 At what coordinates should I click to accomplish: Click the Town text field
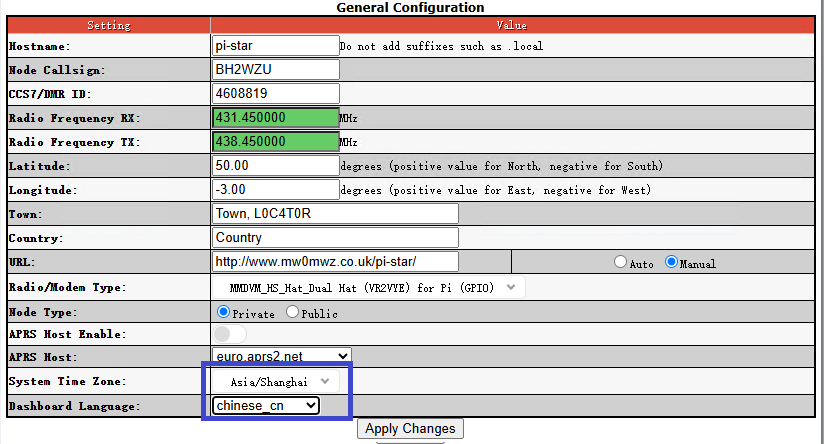coord(335,214)
